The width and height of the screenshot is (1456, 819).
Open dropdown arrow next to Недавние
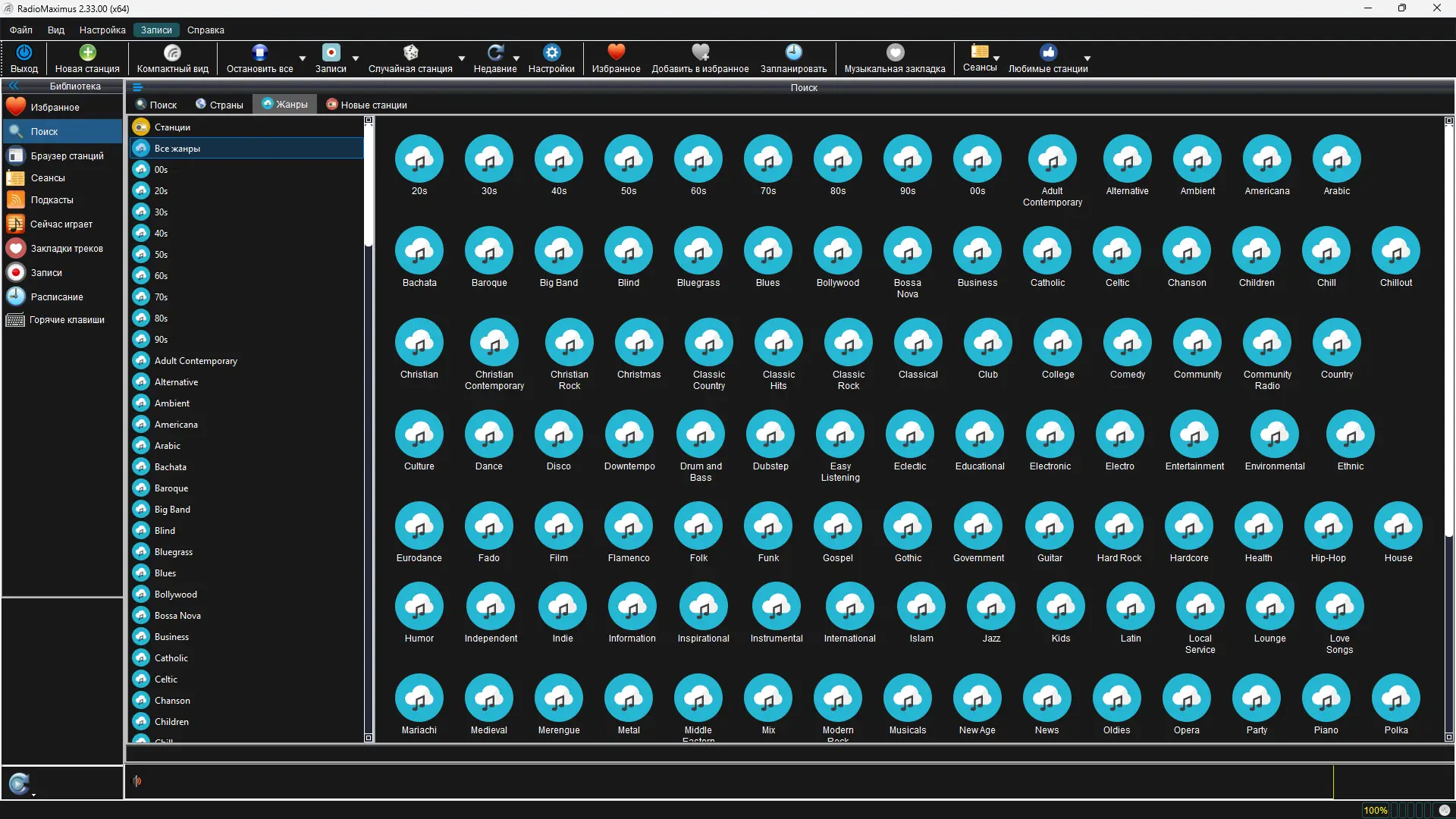coord(516,58)
